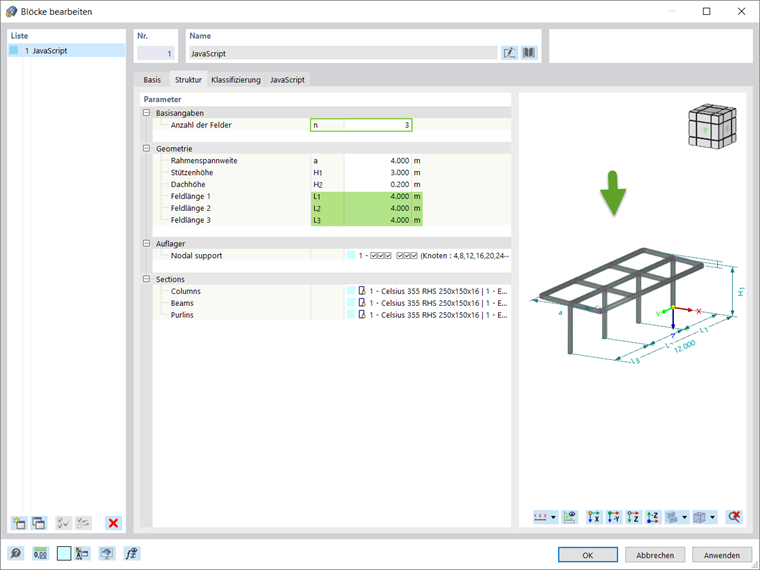Click the magnifier with red X icon
760x570 pixels.
coord(734,517)
